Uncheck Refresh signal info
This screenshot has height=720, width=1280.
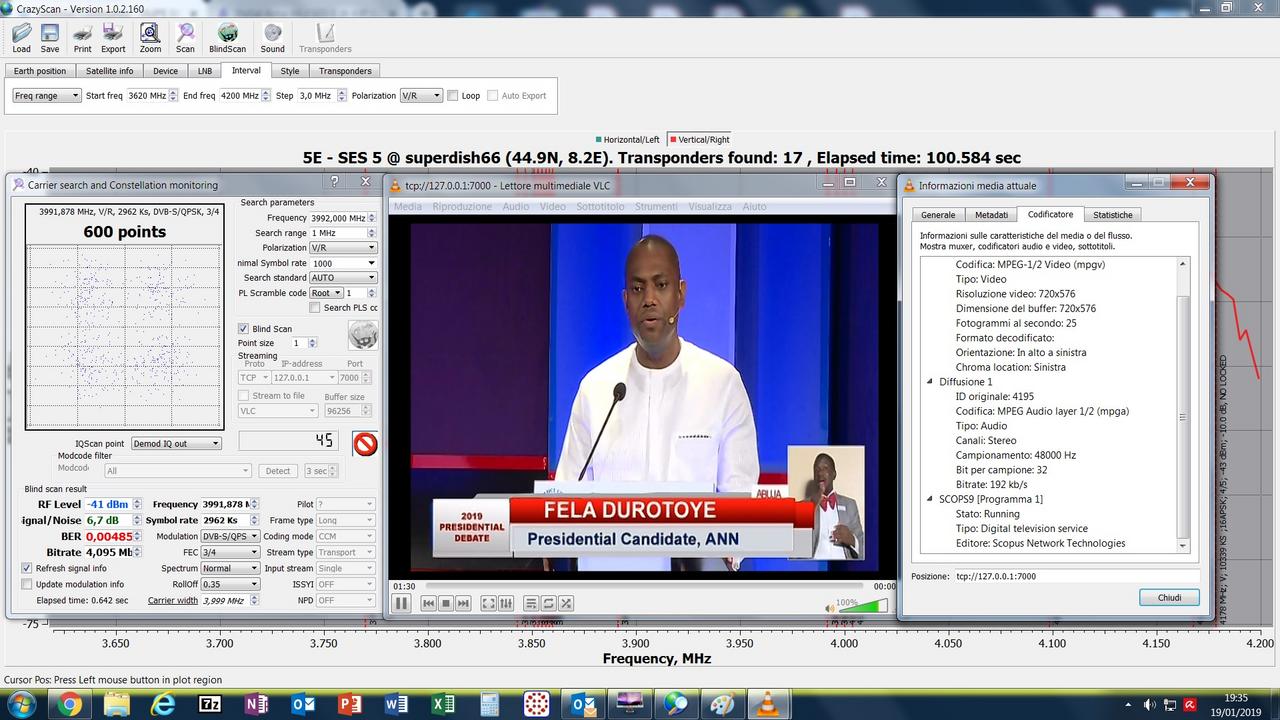[x=27, y=568]
